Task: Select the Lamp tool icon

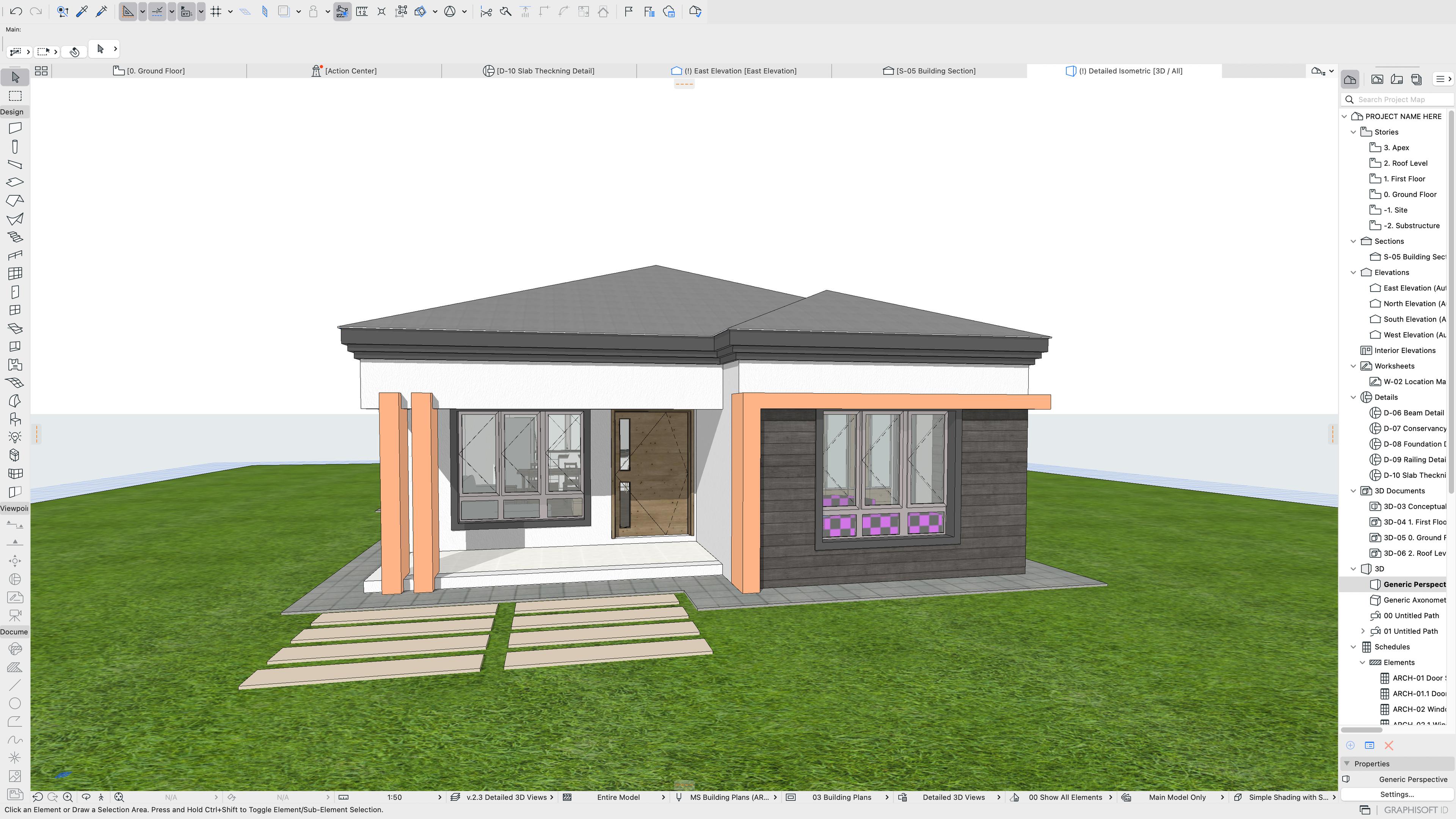Action: point(15,437)
